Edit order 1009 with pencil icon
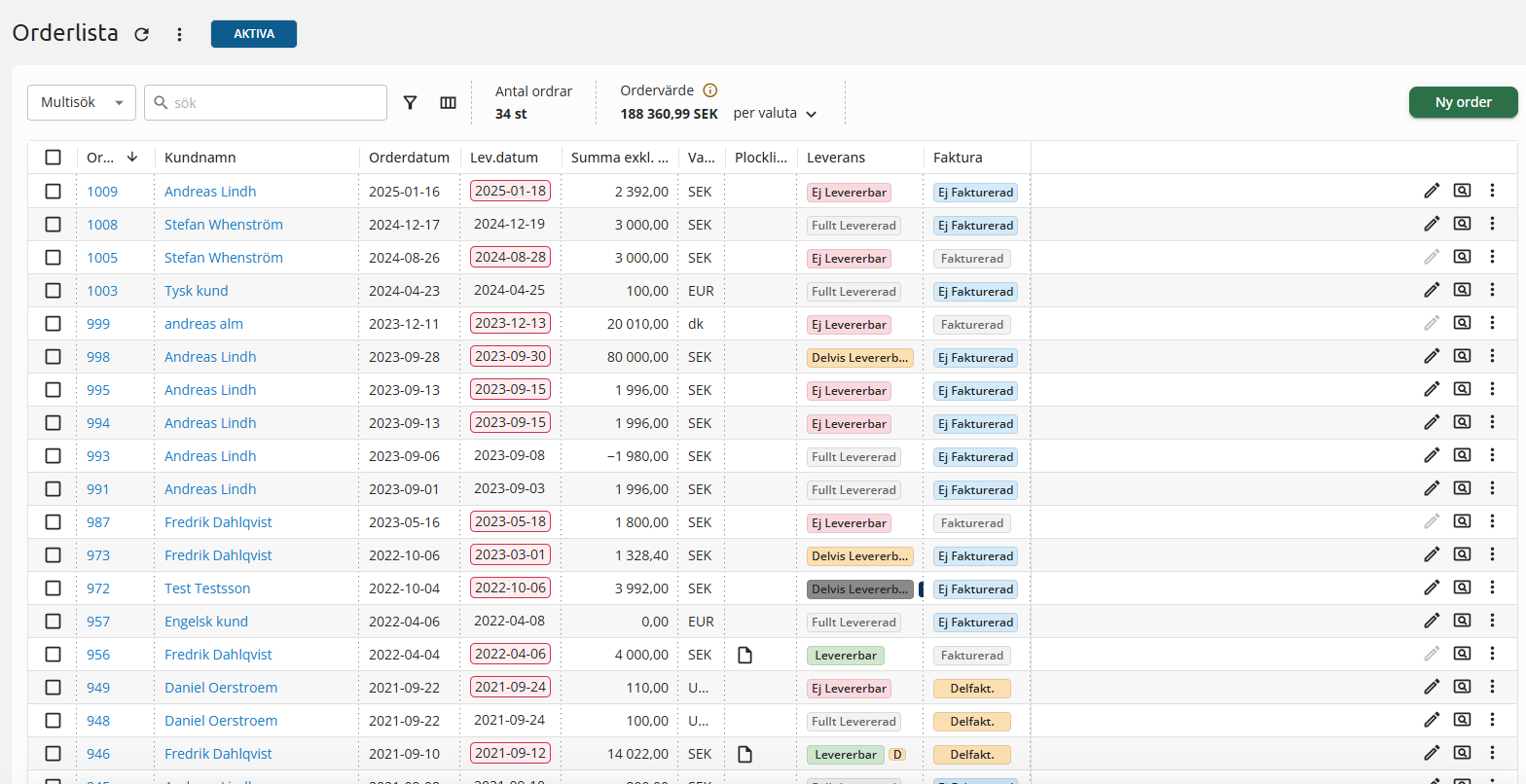The height and width of the screenshot is (784, 1526). pyautogui.click(x=1431, y=192)
